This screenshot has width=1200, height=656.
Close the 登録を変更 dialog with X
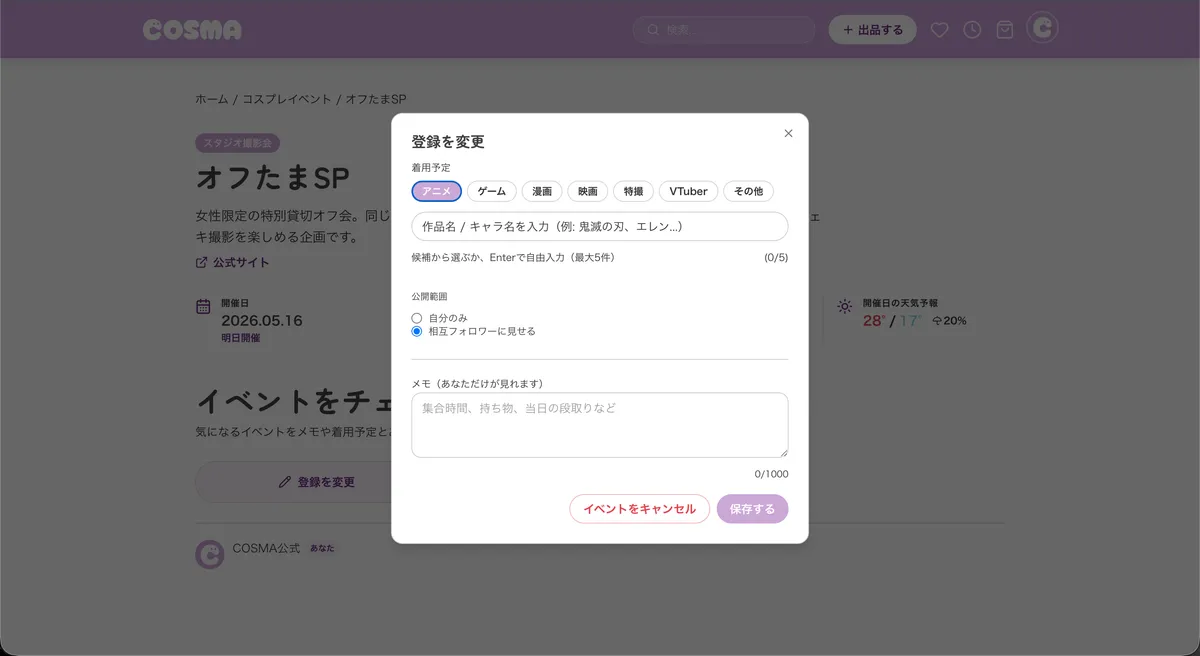tap(788, 133)
